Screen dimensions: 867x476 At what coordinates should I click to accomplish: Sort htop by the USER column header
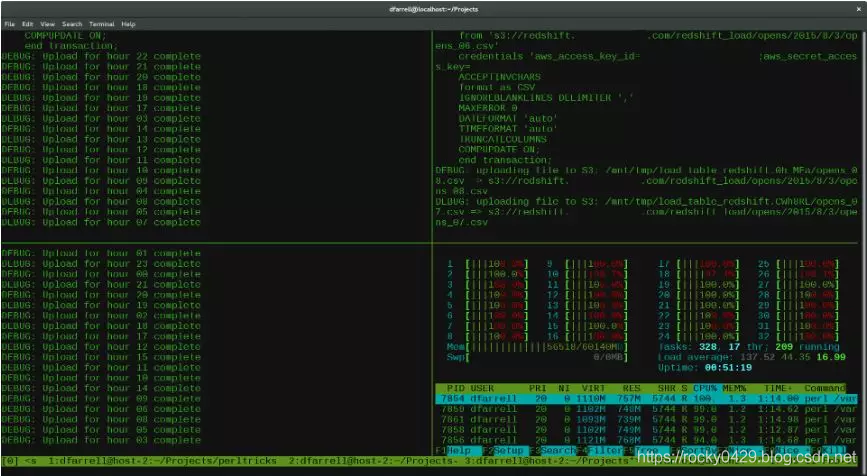click(482, 388)
